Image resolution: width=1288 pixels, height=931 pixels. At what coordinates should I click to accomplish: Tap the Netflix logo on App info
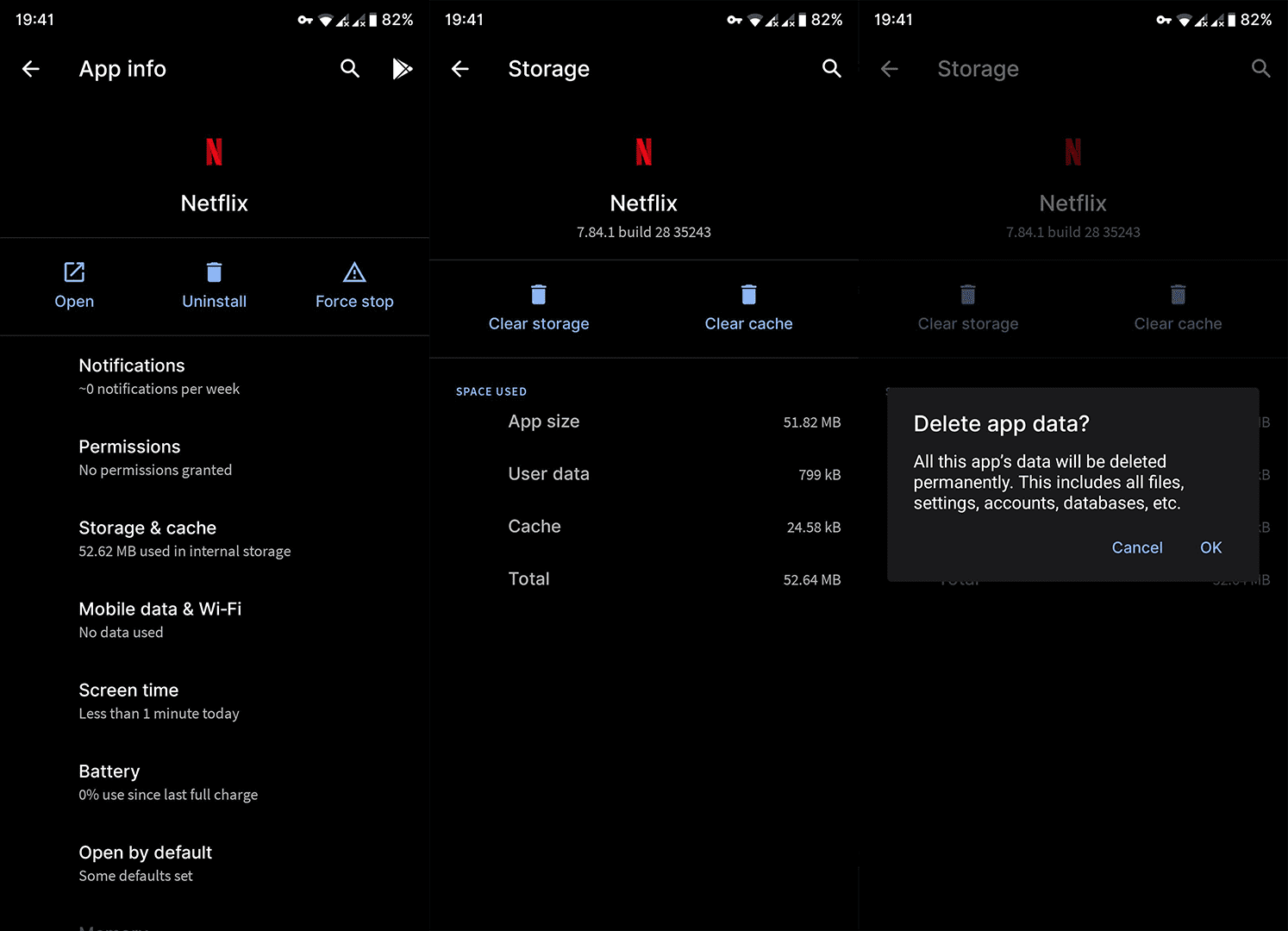pyautogui.click(x=214, y=152)
